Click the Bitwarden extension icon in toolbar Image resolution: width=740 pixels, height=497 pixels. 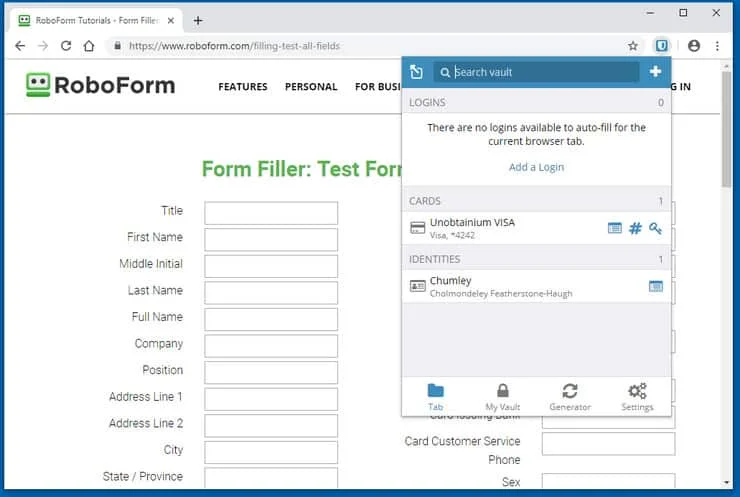[x=662, y=46]
